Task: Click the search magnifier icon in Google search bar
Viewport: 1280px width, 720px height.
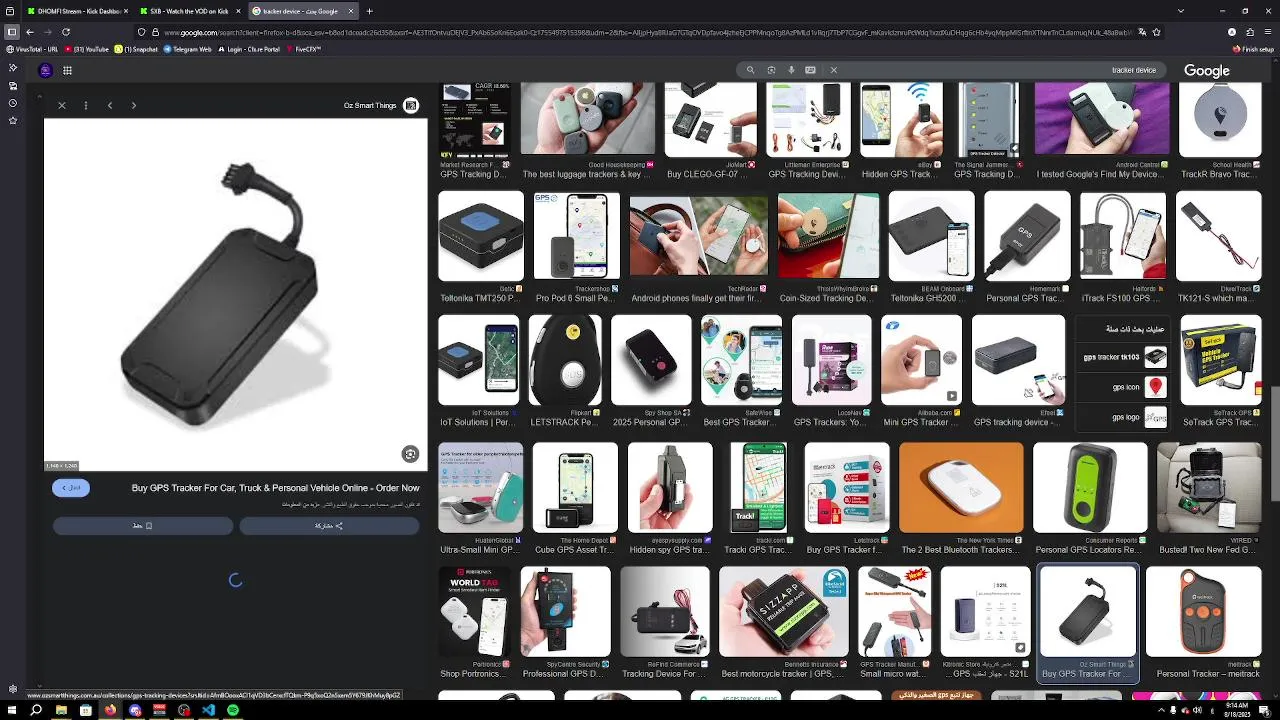Action: (751, 70)
